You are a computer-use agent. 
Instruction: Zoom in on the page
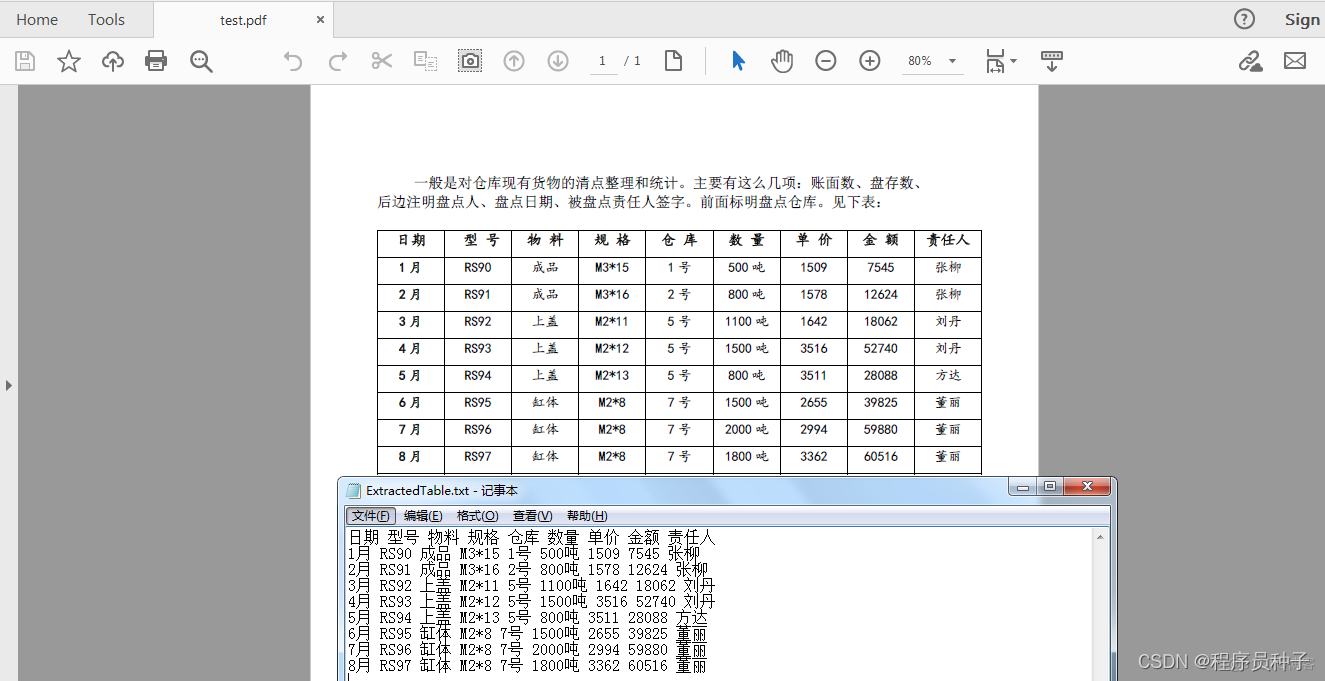click(869, 61)
